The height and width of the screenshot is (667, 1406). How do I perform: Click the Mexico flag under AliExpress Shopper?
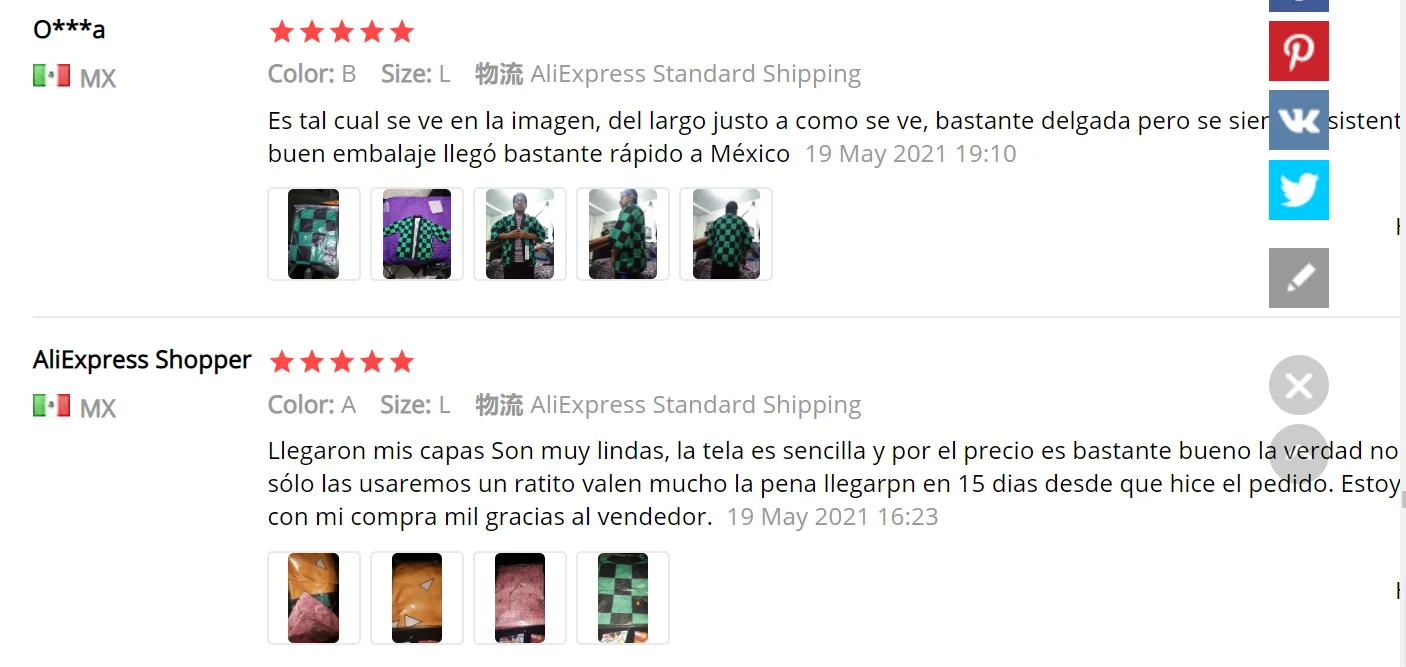[51, 406]
